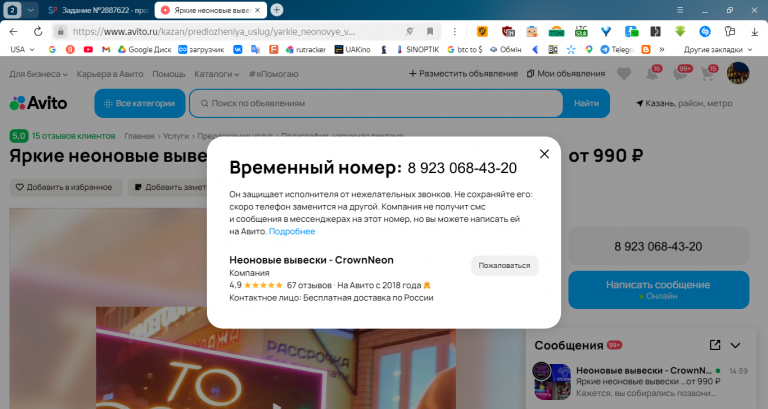The image size is (768, 409).
Task: Open the extensions puzzle icon
Action: 730,31
